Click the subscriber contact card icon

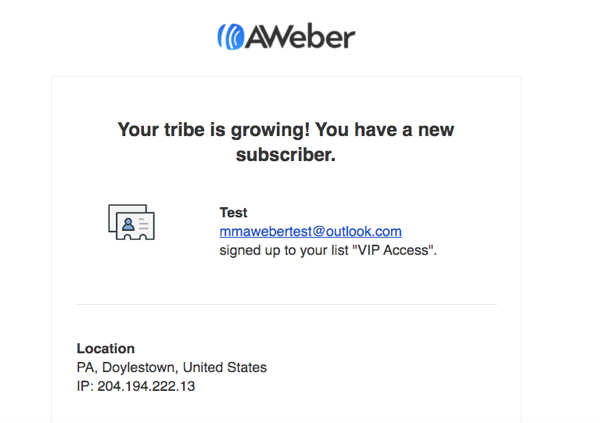pyautogui.click(x=132, y=222)
